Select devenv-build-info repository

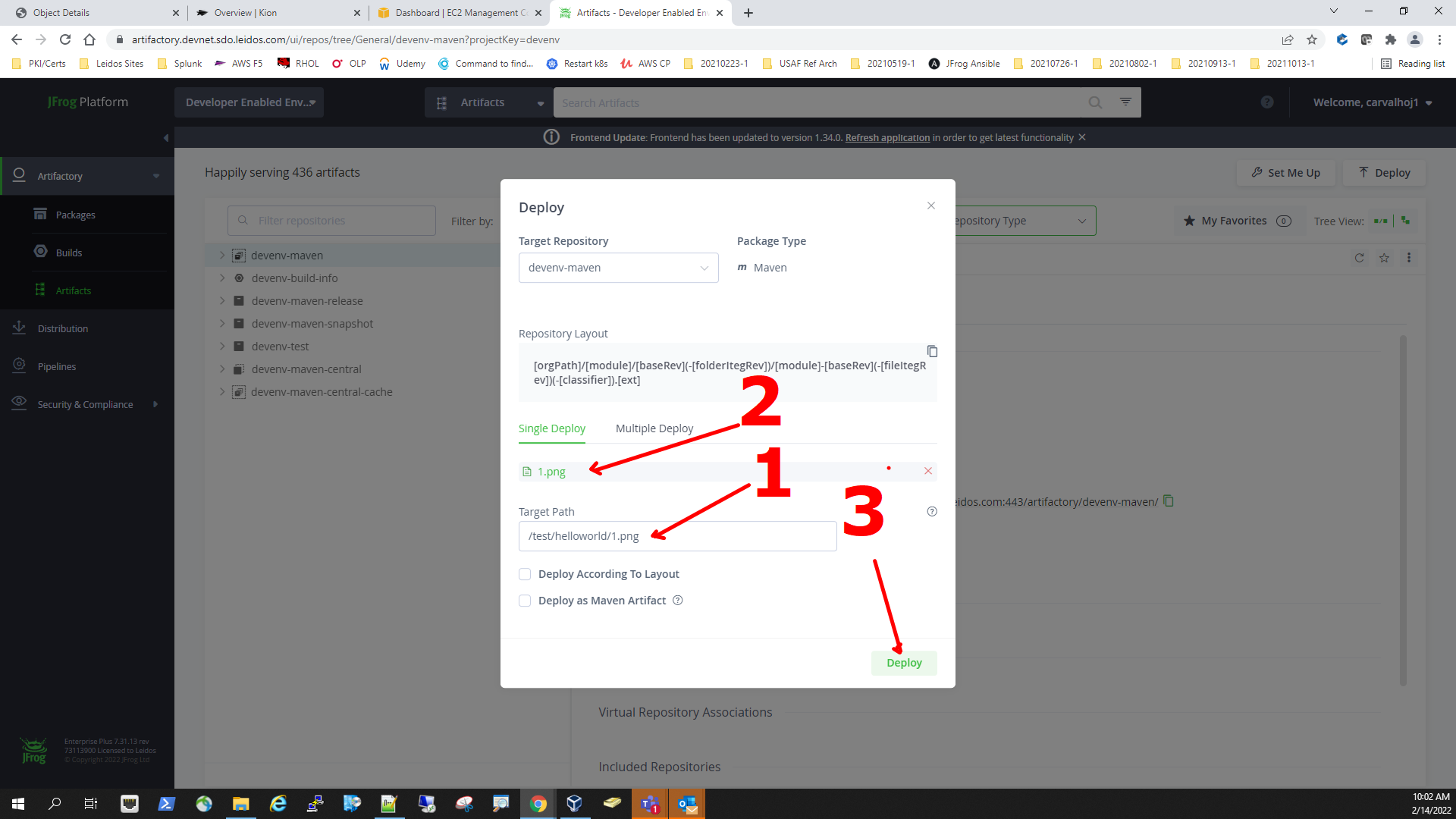point(295,278)
